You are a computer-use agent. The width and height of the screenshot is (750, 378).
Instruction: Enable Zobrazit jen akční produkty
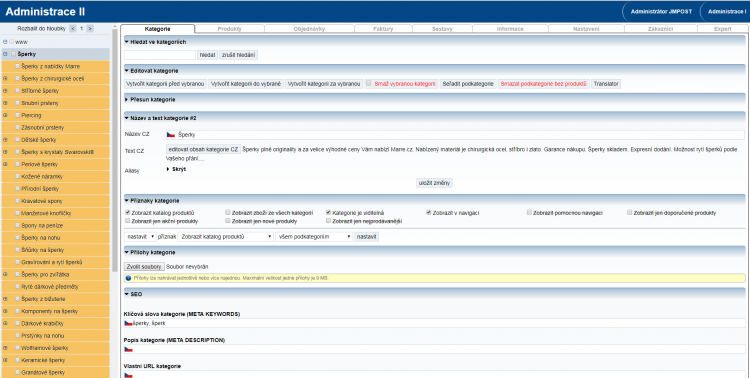coord(127,221)
